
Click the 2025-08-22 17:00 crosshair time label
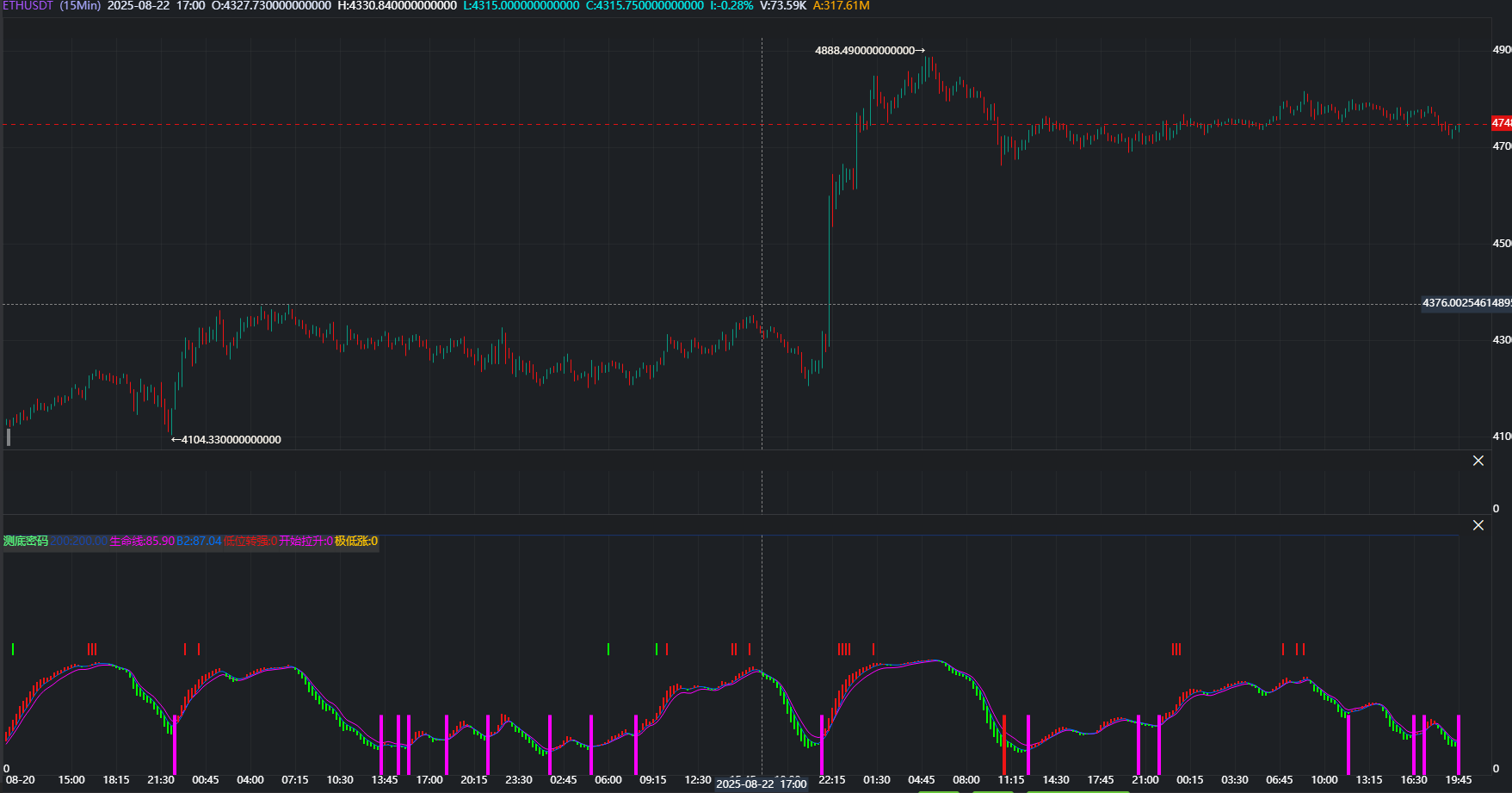point(762,784)
